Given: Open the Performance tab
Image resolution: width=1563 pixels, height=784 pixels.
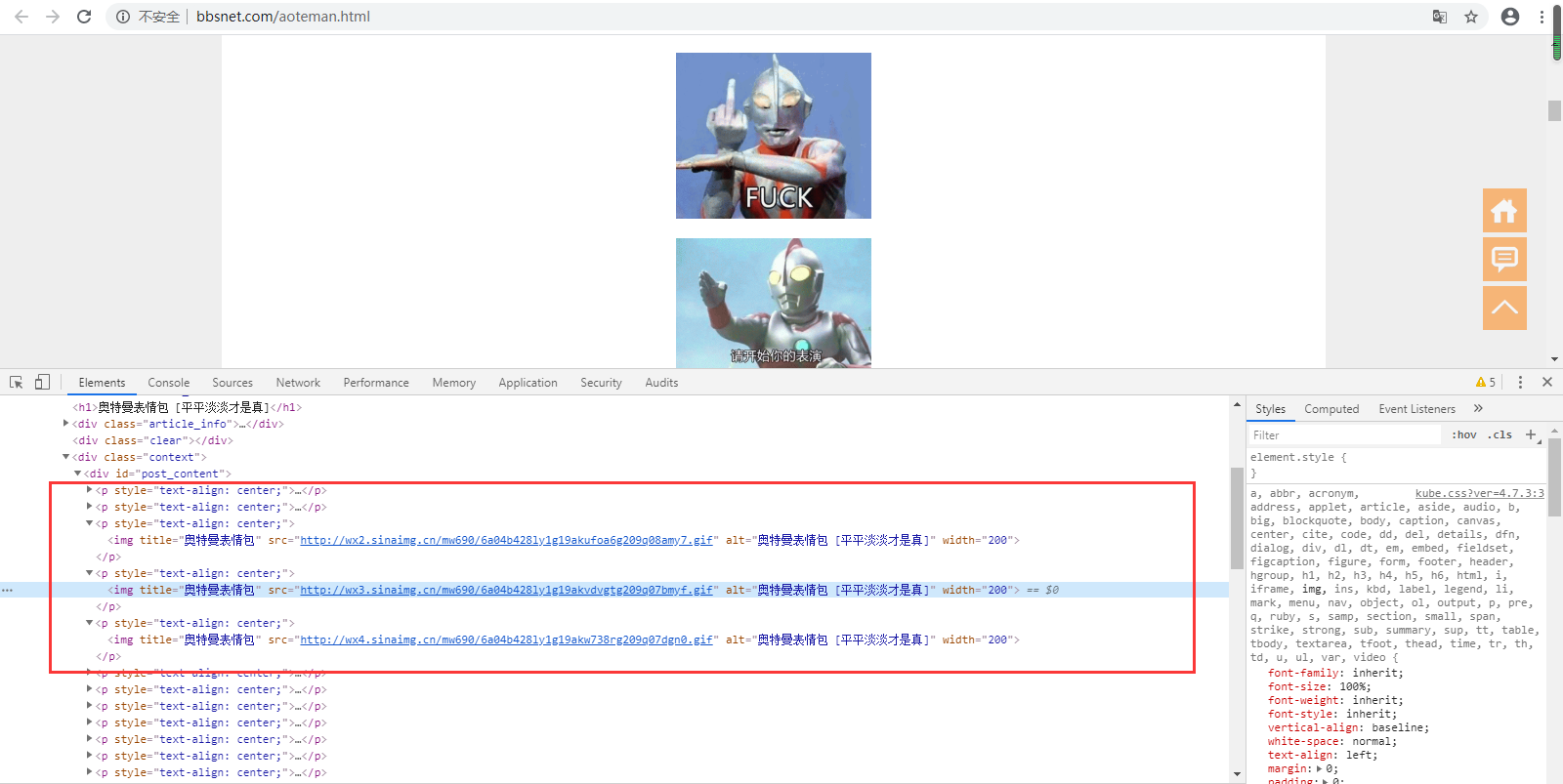Looking at the screenshot, I should [x=376, y=383].
